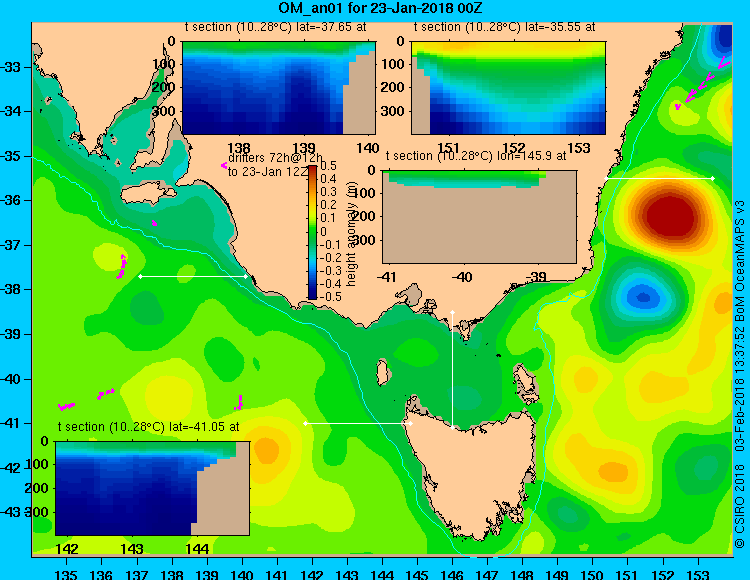Click the white section line off the coast at -35.55
The height and width of the screenshot is (580, 750).
(x=659, y=178)
